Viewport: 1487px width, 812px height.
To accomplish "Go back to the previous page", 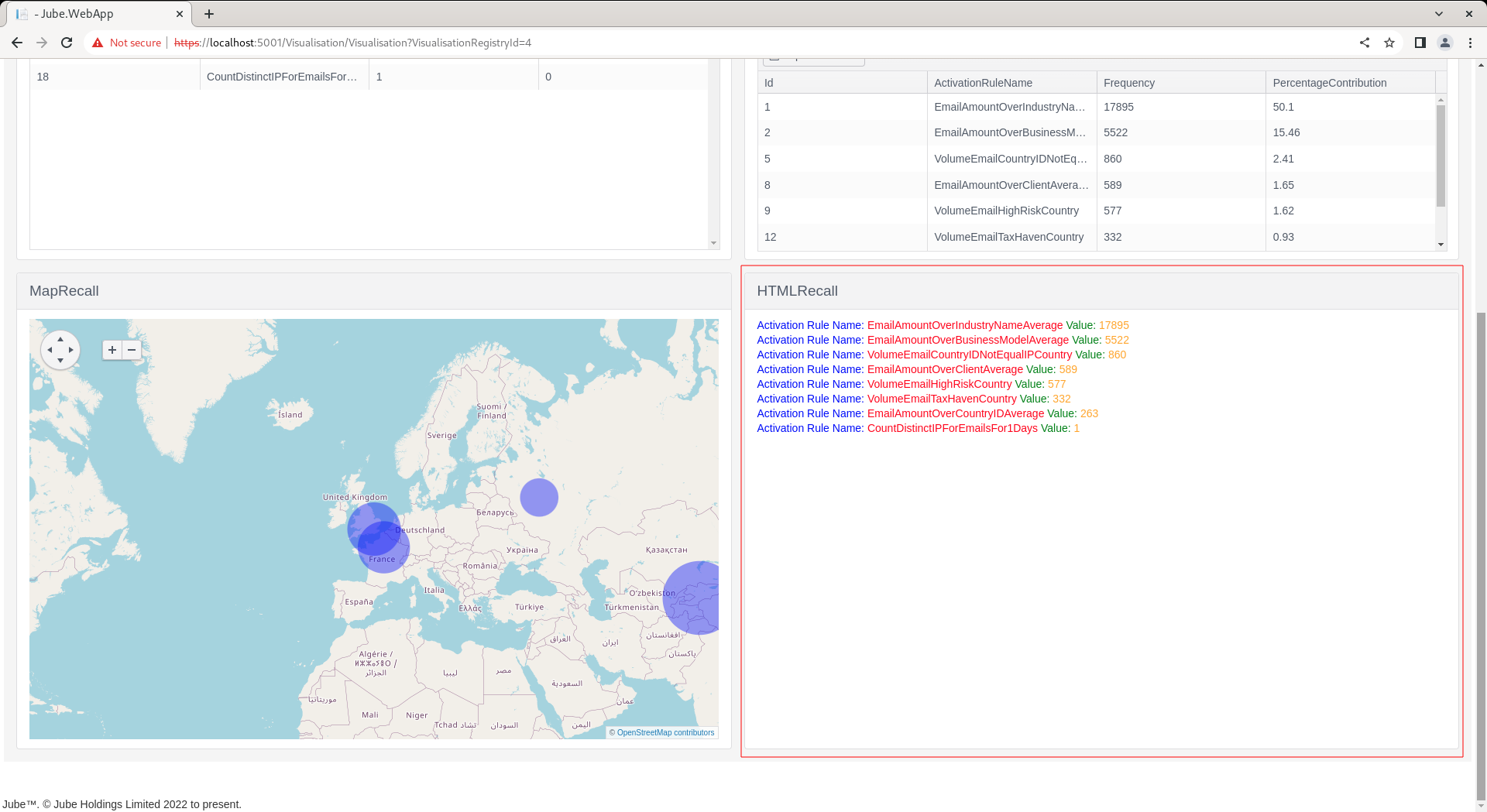I will (17, 43).
